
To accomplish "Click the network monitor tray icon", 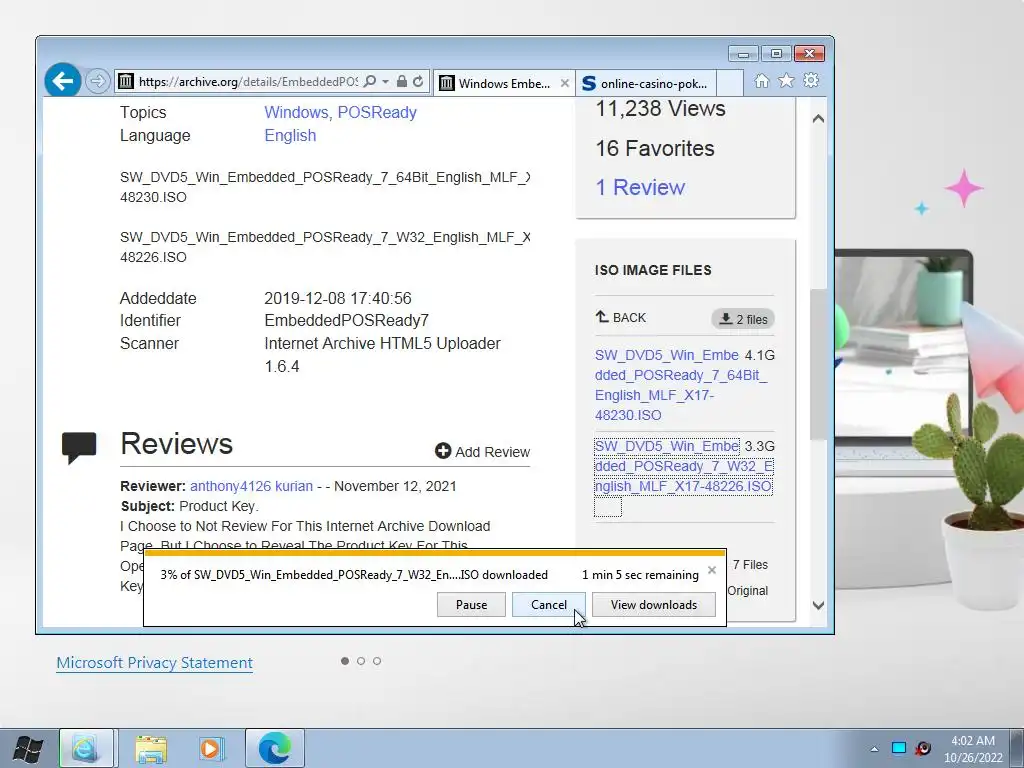I will click(x=899, y=748).
